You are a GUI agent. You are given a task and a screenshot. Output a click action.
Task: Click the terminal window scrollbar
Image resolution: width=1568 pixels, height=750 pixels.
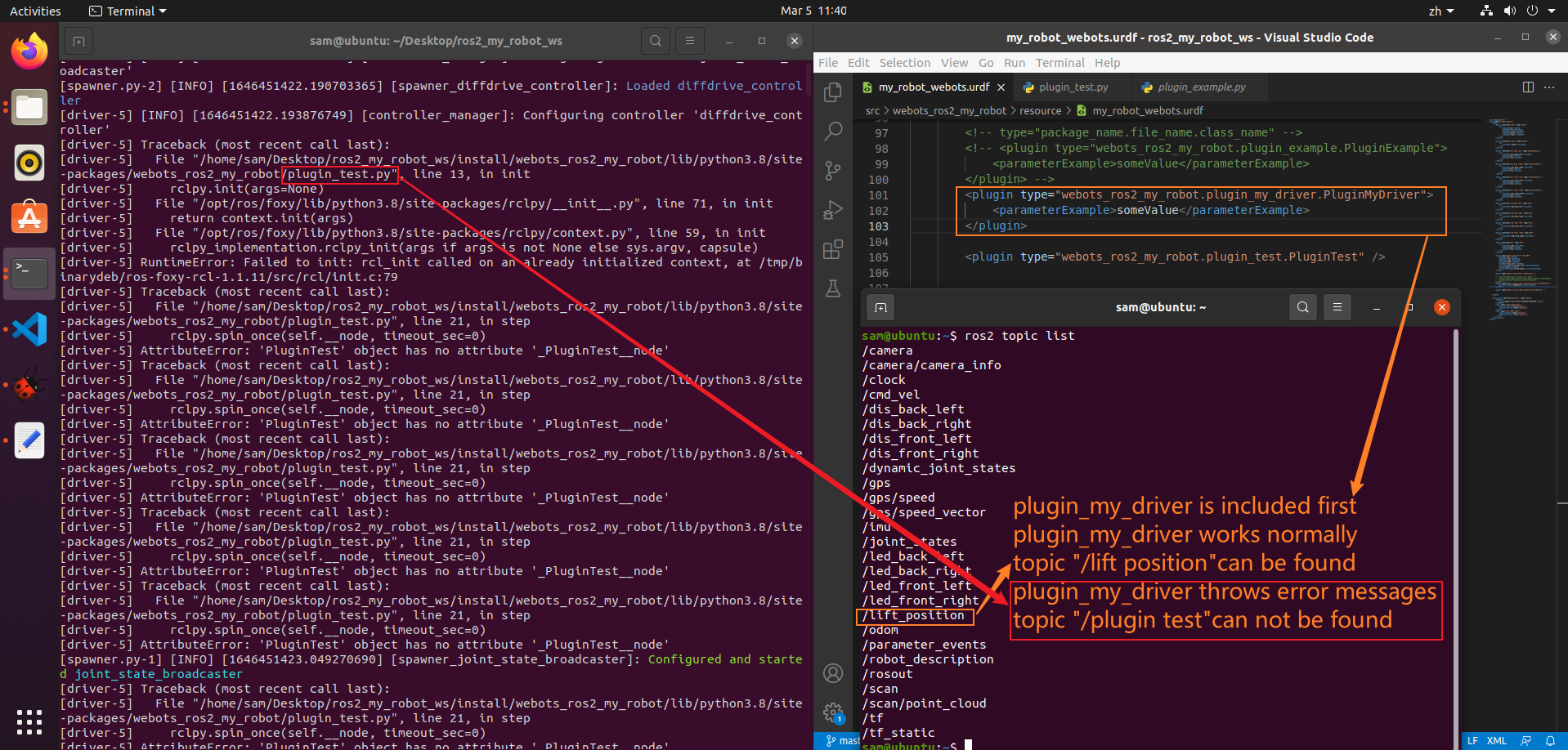point(1455,531)
